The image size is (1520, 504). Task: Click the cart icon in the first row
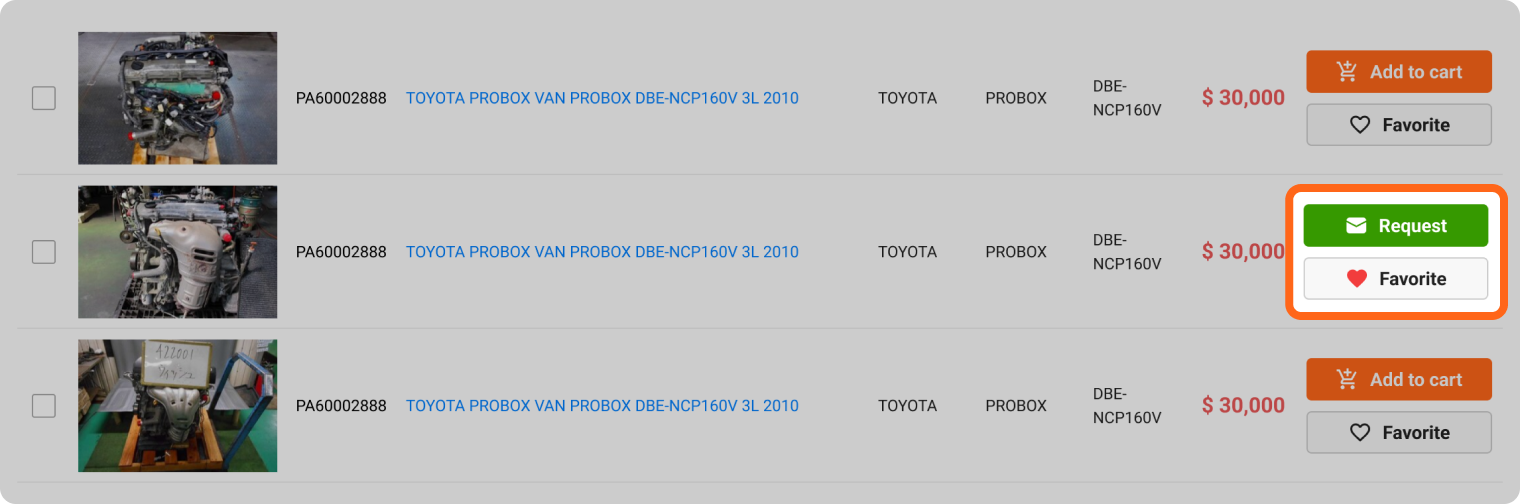[1347, 72]
